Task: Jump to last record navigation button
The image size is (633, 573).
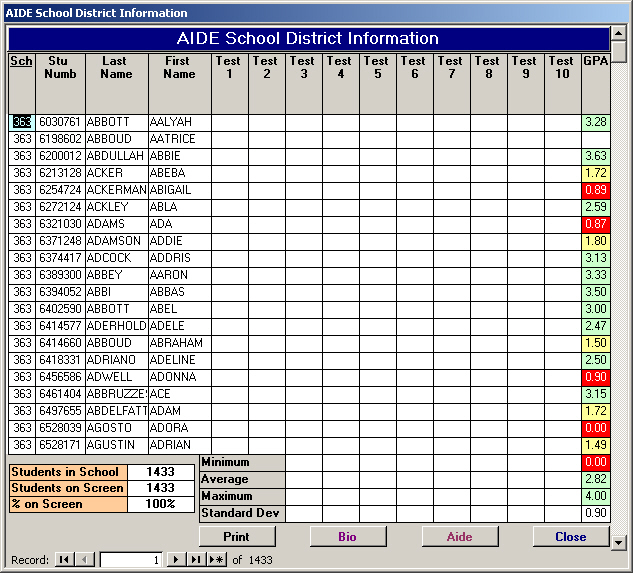Action: [196, 560]
